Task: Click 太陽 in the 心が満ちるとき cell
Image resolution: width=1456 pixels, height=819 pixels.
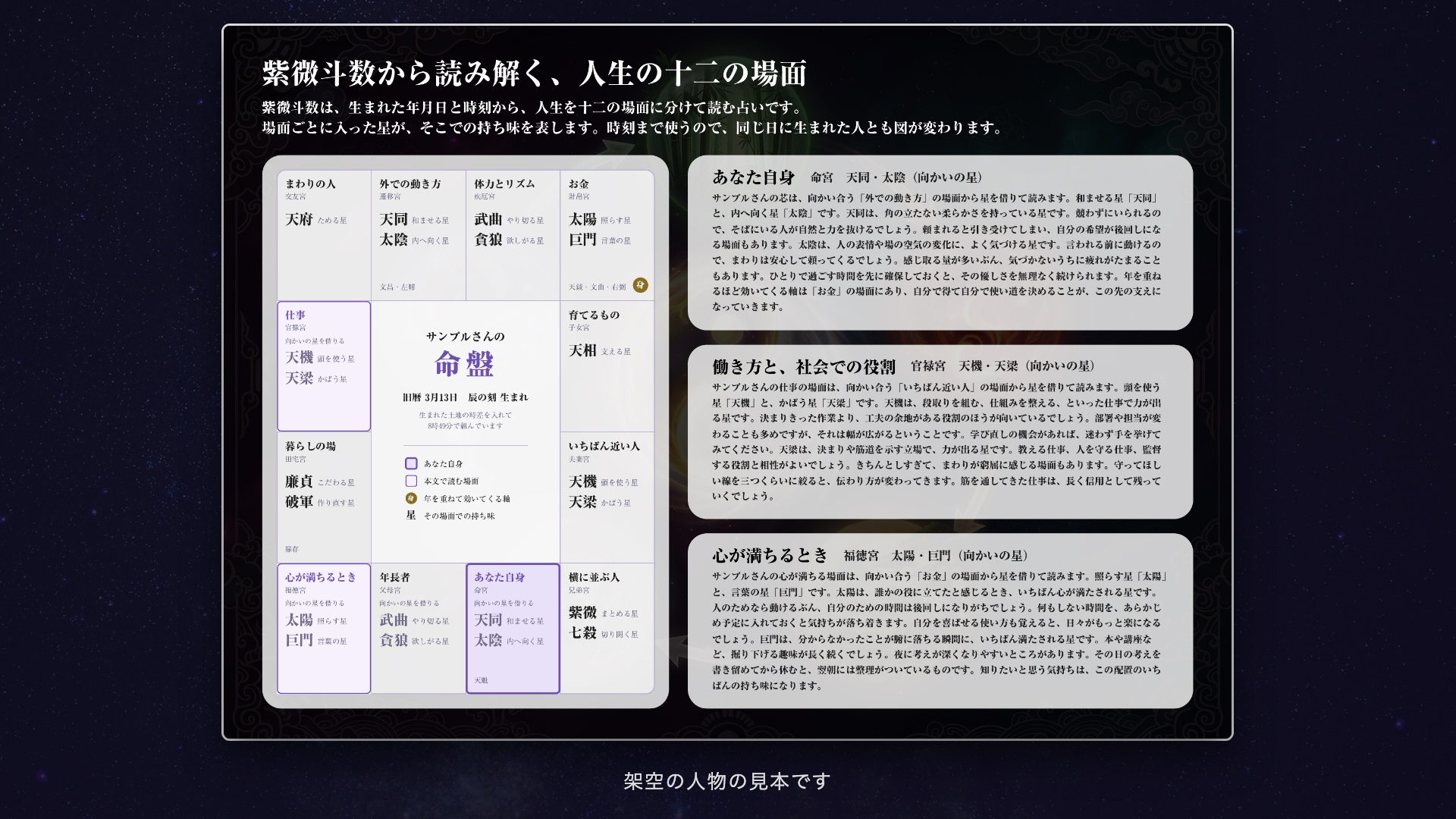Action: click(299, 620)
